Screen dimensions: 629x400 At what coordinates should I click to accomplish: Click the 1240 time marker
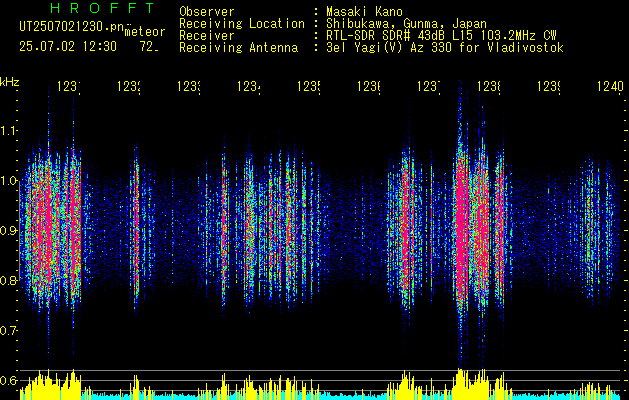coord(610,87)
